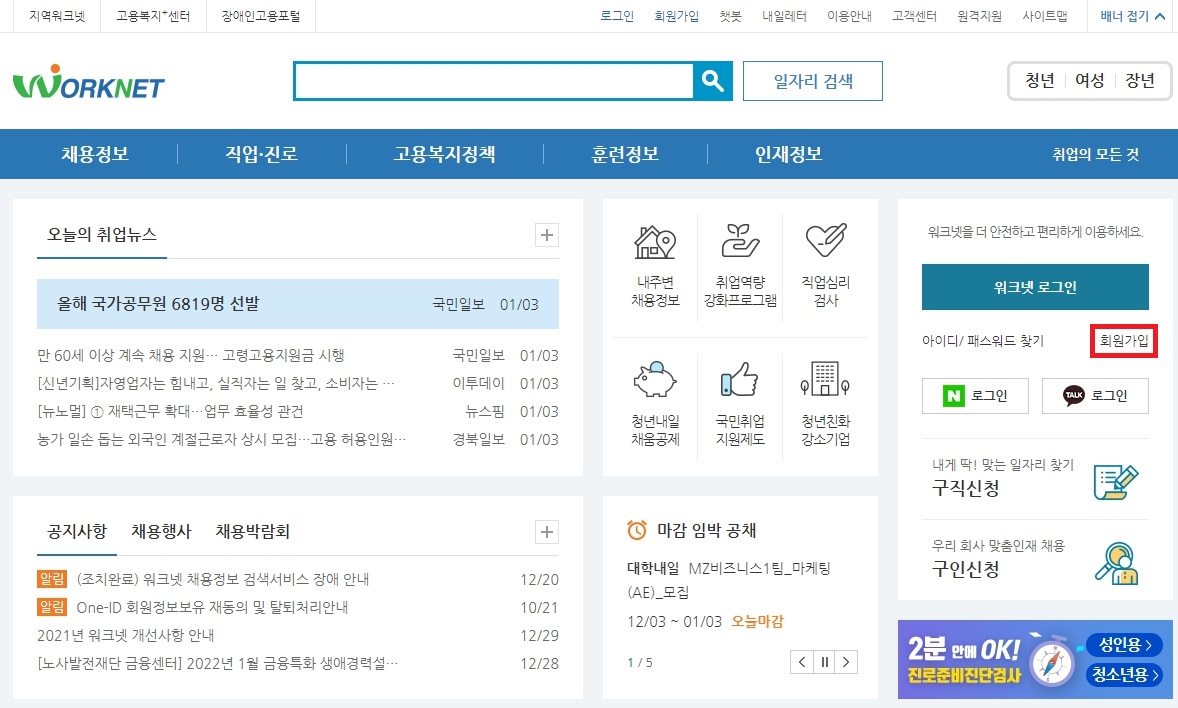Open the 청년친화 강소기업 building icon
1178x708 pixels.
(825, 379)
